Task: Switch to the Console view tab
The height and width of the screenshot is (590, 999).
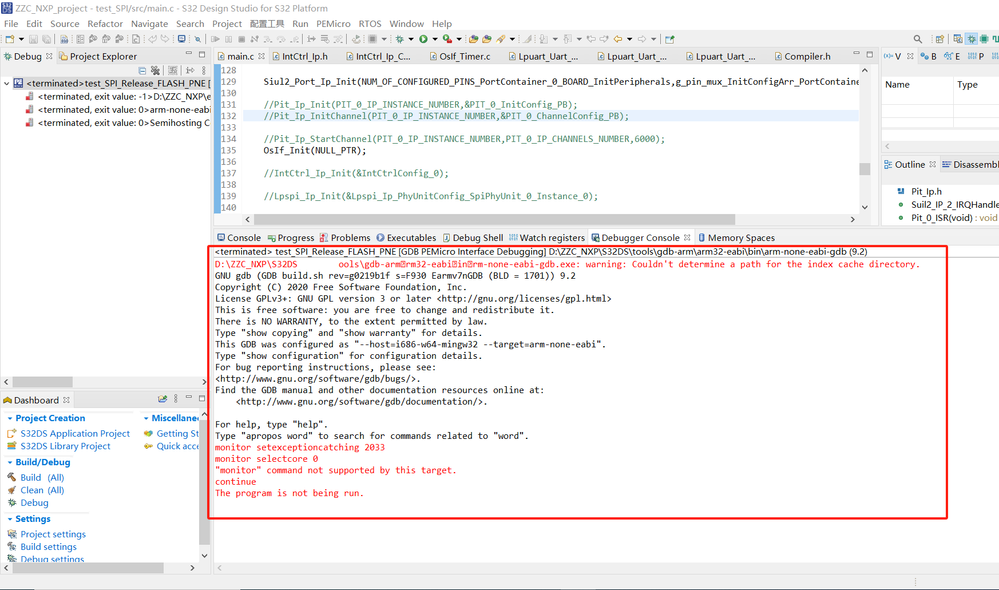Action: tap(238, 237)
